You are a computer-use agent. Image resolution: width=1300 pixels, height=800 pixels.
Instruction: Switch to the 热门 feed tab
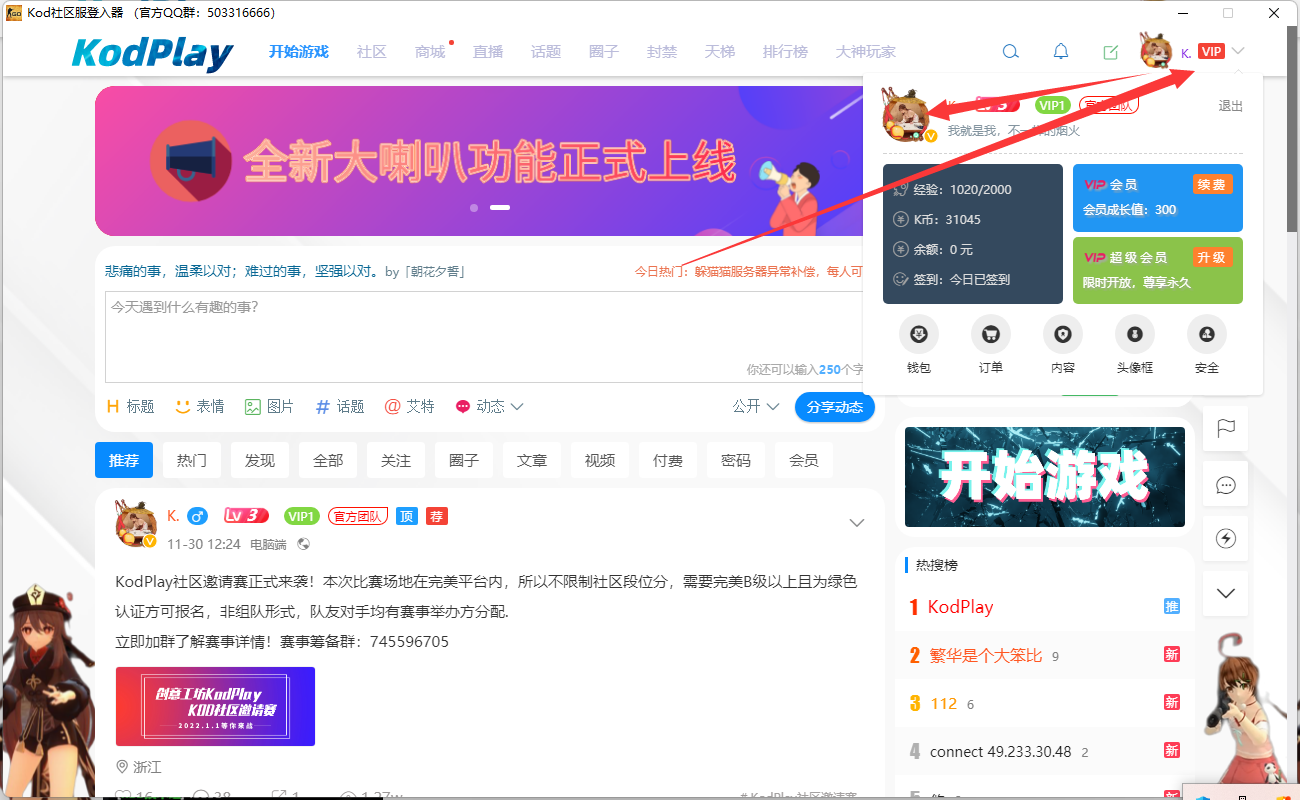coord(191,460)
